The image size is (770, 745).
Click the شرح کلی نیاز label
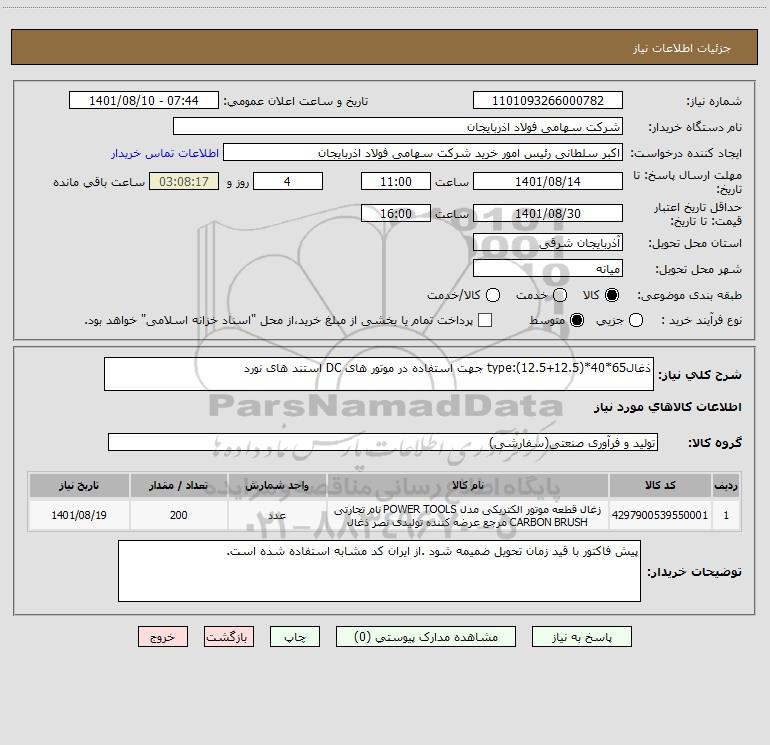pos(700,375)
